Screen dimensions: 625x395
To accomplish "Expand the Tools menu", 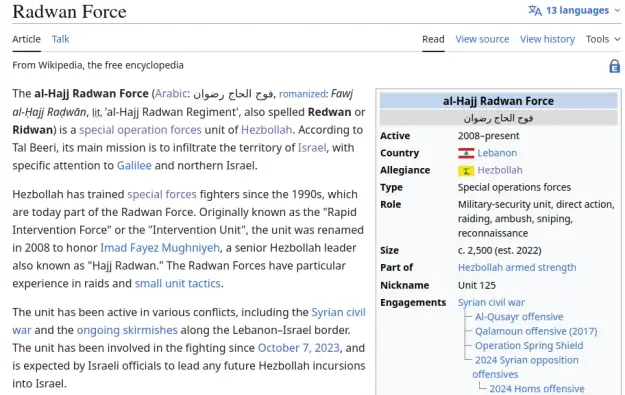I will [x=603, y=39].
